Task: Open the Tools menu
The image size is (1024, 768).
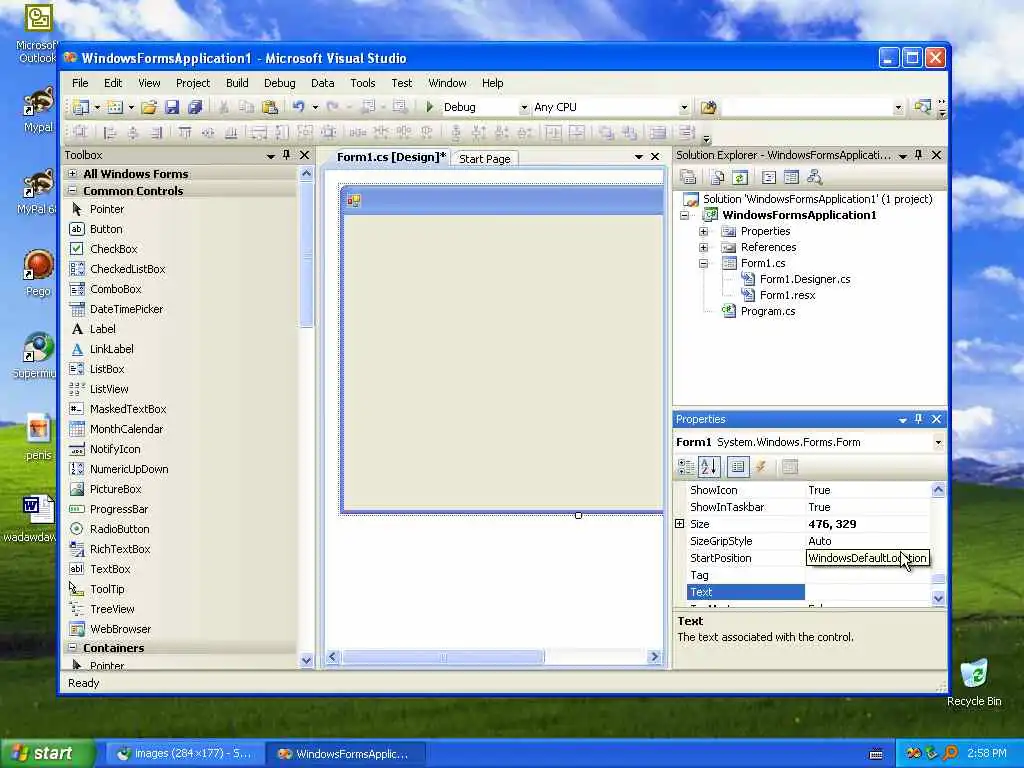Action: [x=362, y=83]
